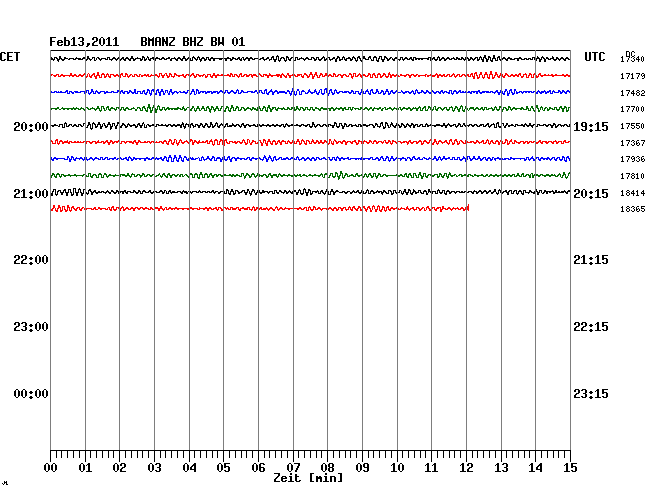Click minute tick label '03' on the axis
The height and width of the screenshot is (494, 650).
click(154, 468)
